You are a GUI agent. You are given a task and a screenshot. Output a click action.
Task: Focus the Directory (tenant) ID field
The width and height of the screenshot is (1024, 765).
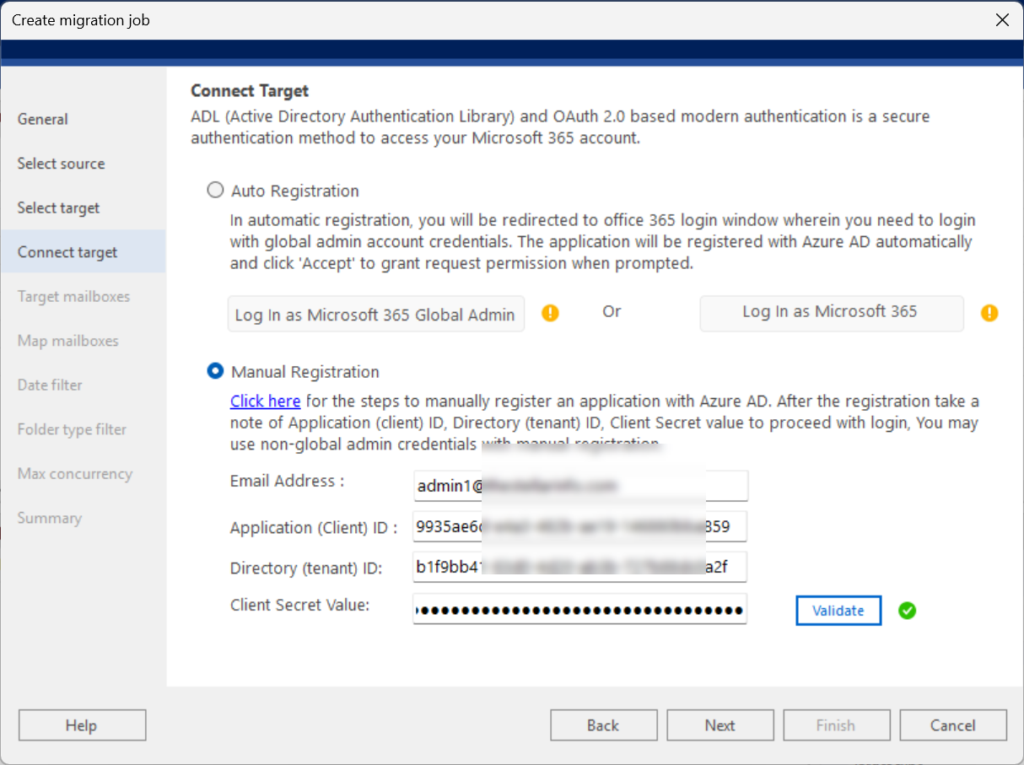[580, 567]
